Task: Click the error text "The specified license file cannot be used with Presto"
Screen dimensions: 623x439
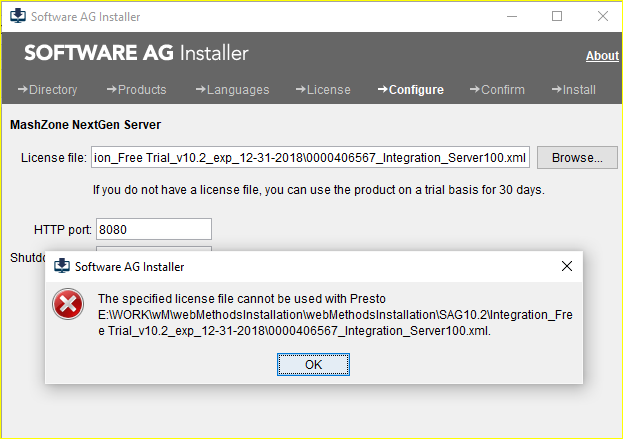Action: (x=242, y=298)
